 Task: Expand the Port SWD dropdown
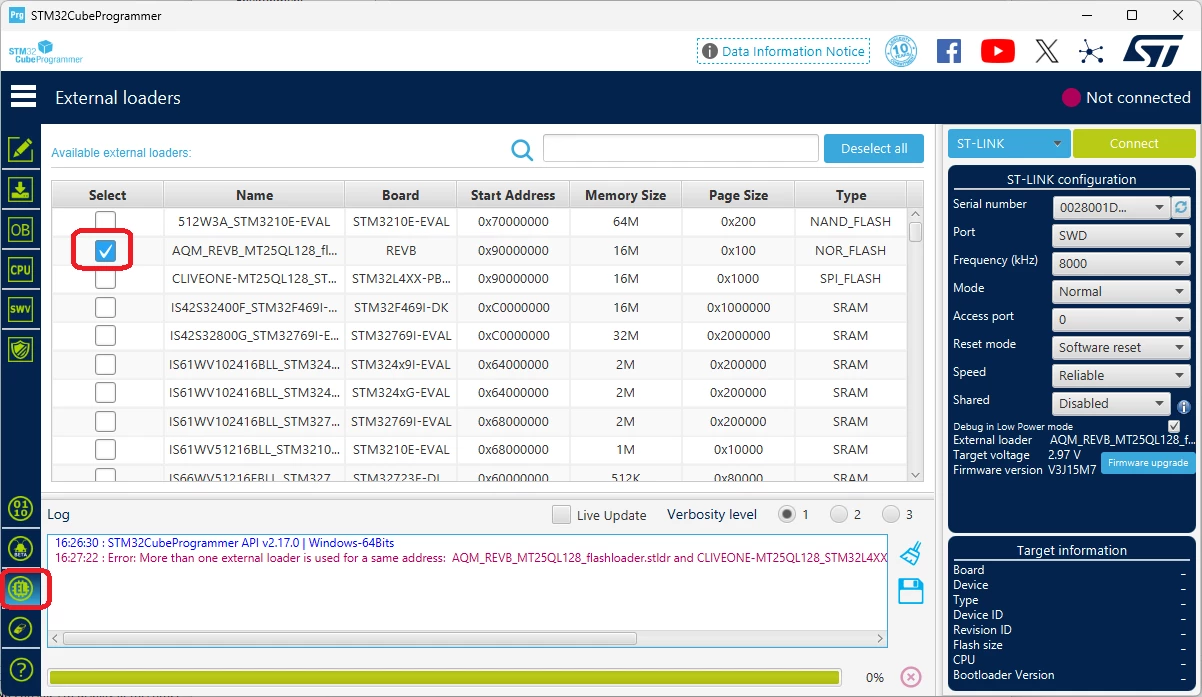(1121, 236)
